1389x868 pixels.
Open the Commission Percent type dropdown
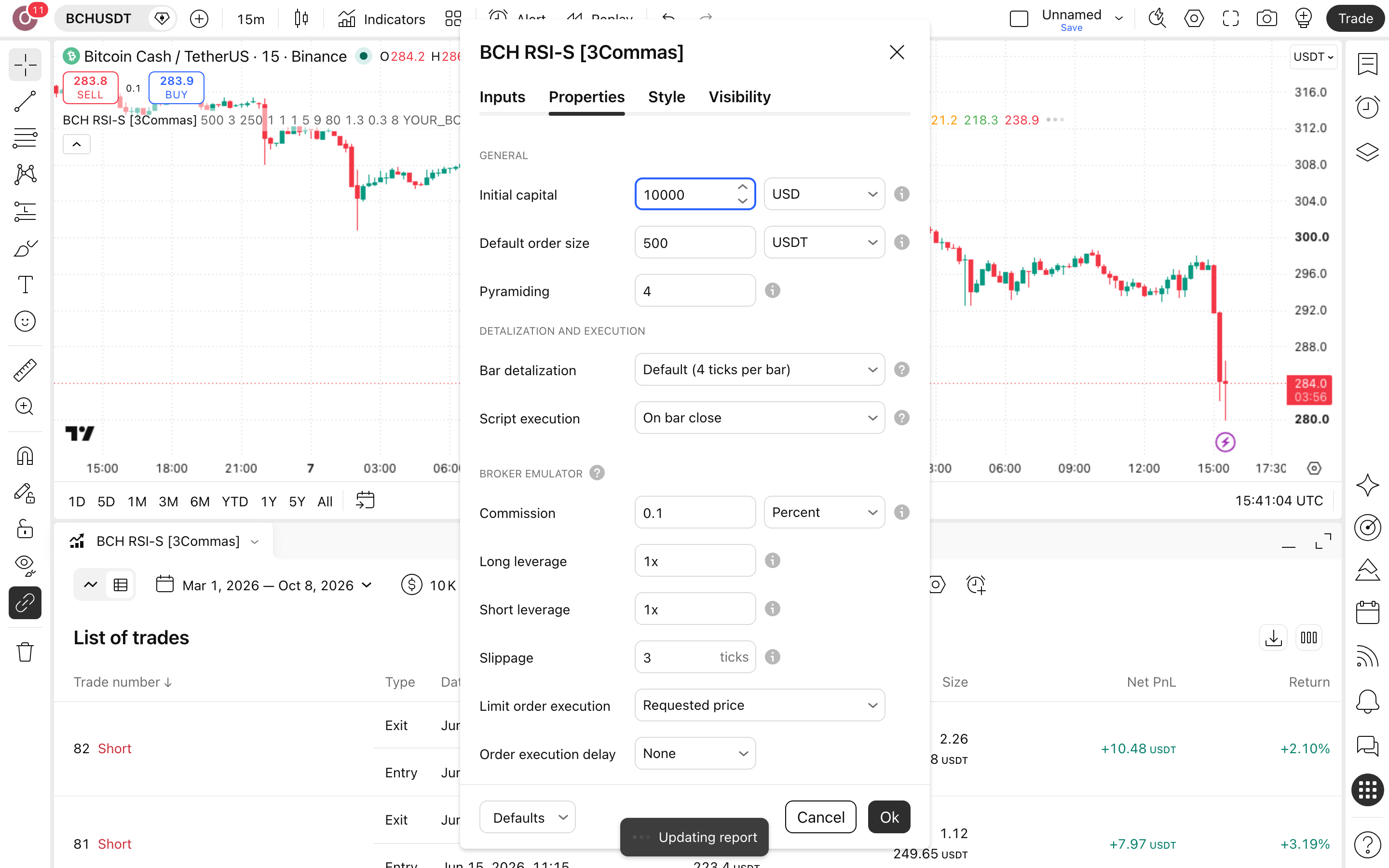[824, 512]
